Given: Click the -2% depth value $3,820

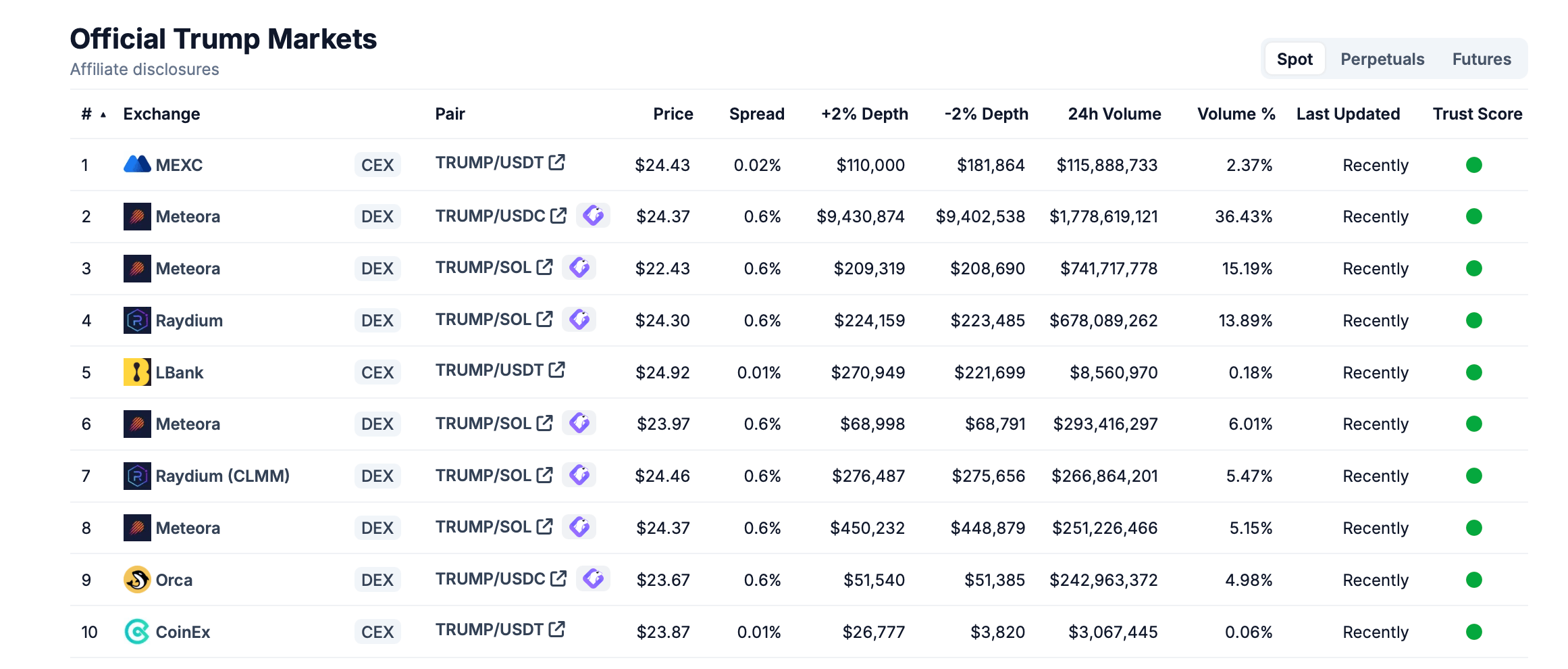Looking at the screenshot, I should click(998, 633).
